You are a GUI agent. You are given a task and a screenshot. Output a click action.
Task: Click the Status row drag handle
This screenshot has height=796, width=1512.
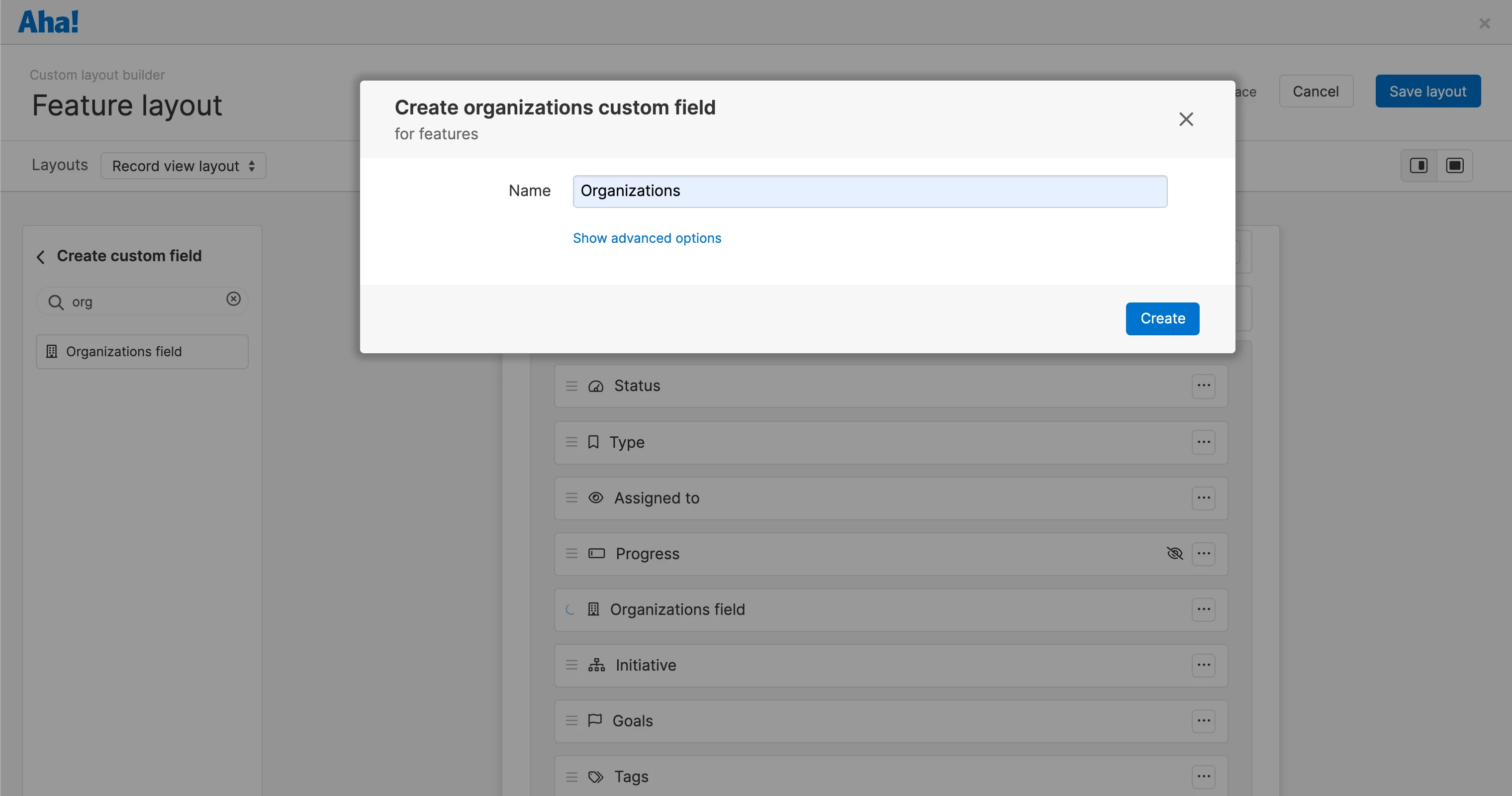(x=571, y=386)
